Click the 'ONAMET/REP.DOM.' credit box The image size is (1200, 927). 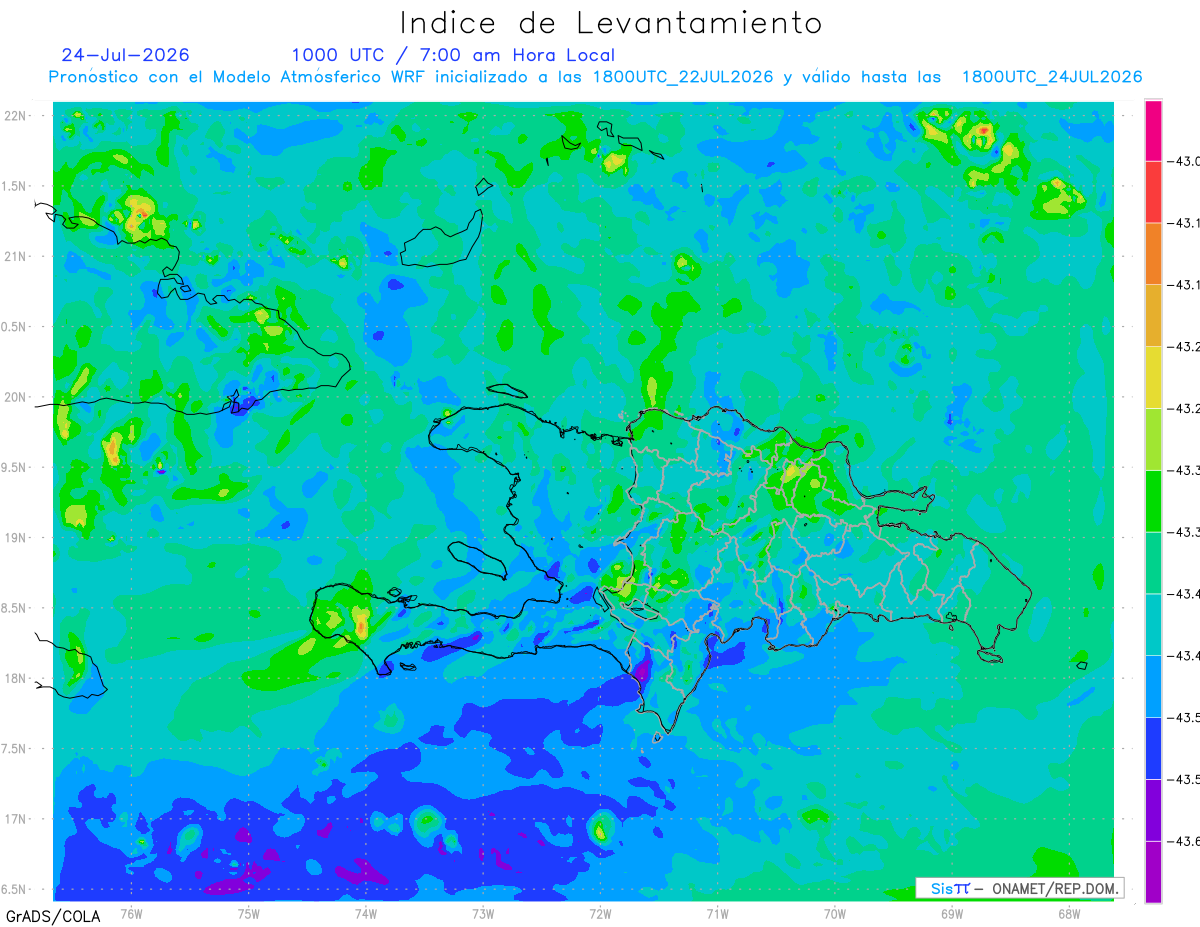pos(1020,889)
